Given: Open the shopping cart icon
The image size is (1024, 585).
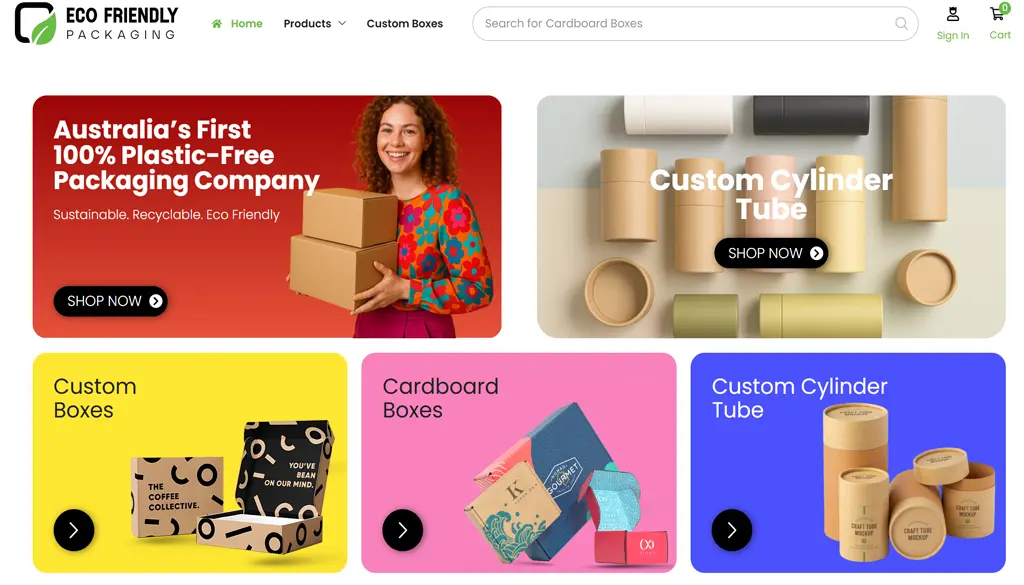Looking at the screenshot, I should [x=997, y=13].
